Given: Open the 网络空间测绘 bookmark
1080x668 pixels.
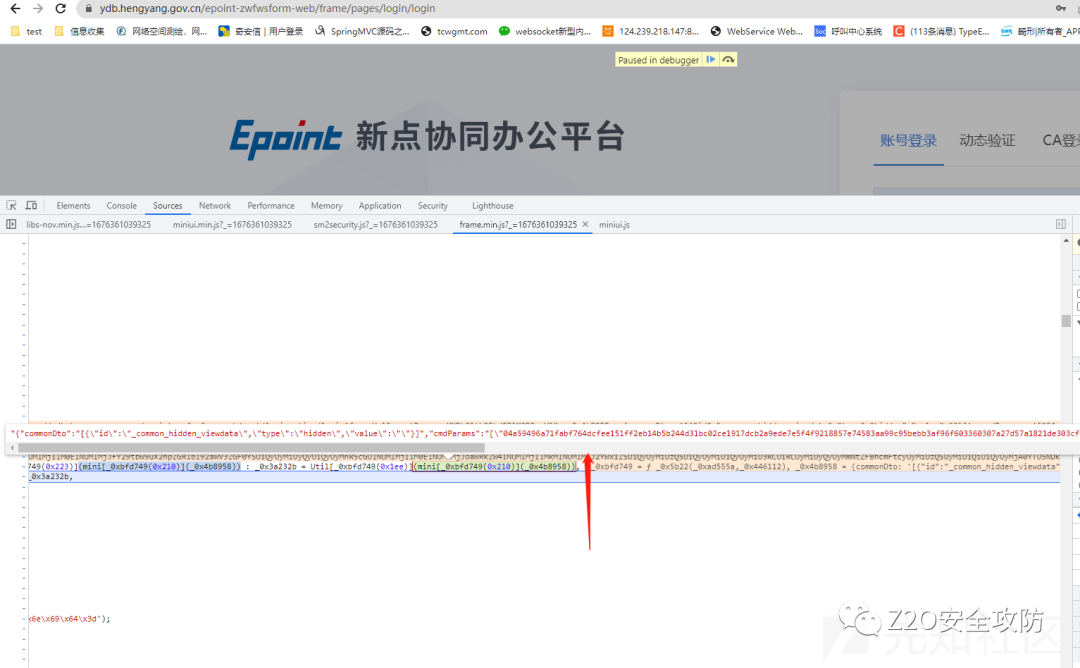Looking at the screenshot, I should pyautogui.click(x=162, y=31).
